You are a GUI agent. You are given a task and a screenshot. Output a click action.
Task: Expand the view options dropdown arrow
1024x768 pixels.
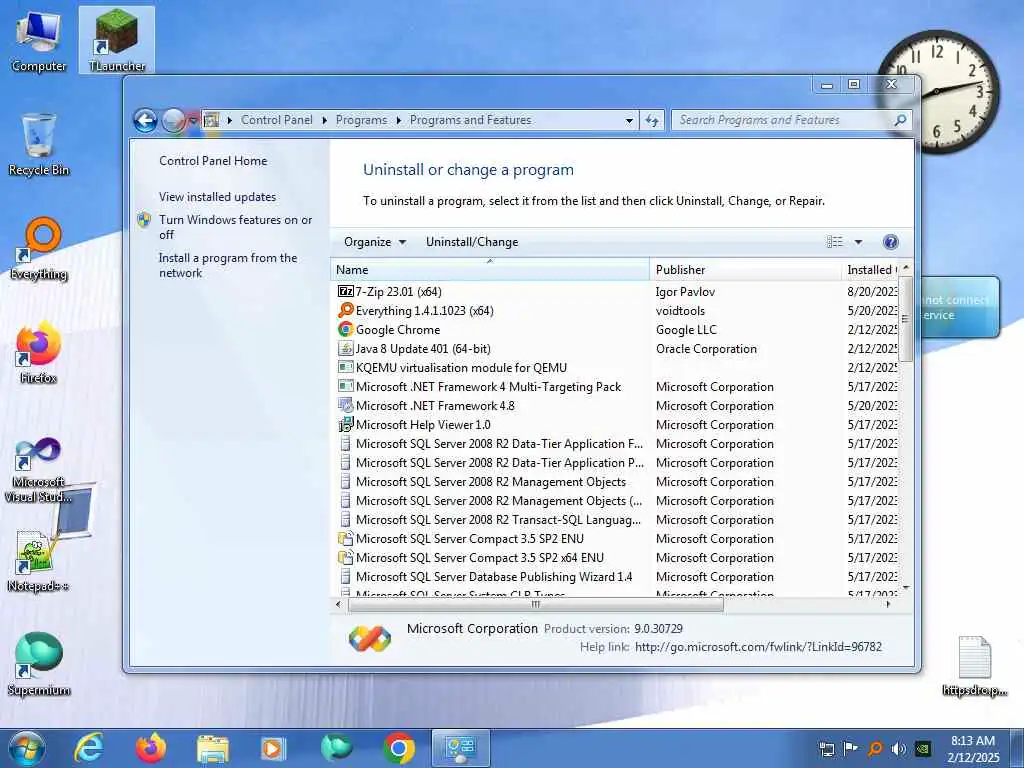[859, 242]
